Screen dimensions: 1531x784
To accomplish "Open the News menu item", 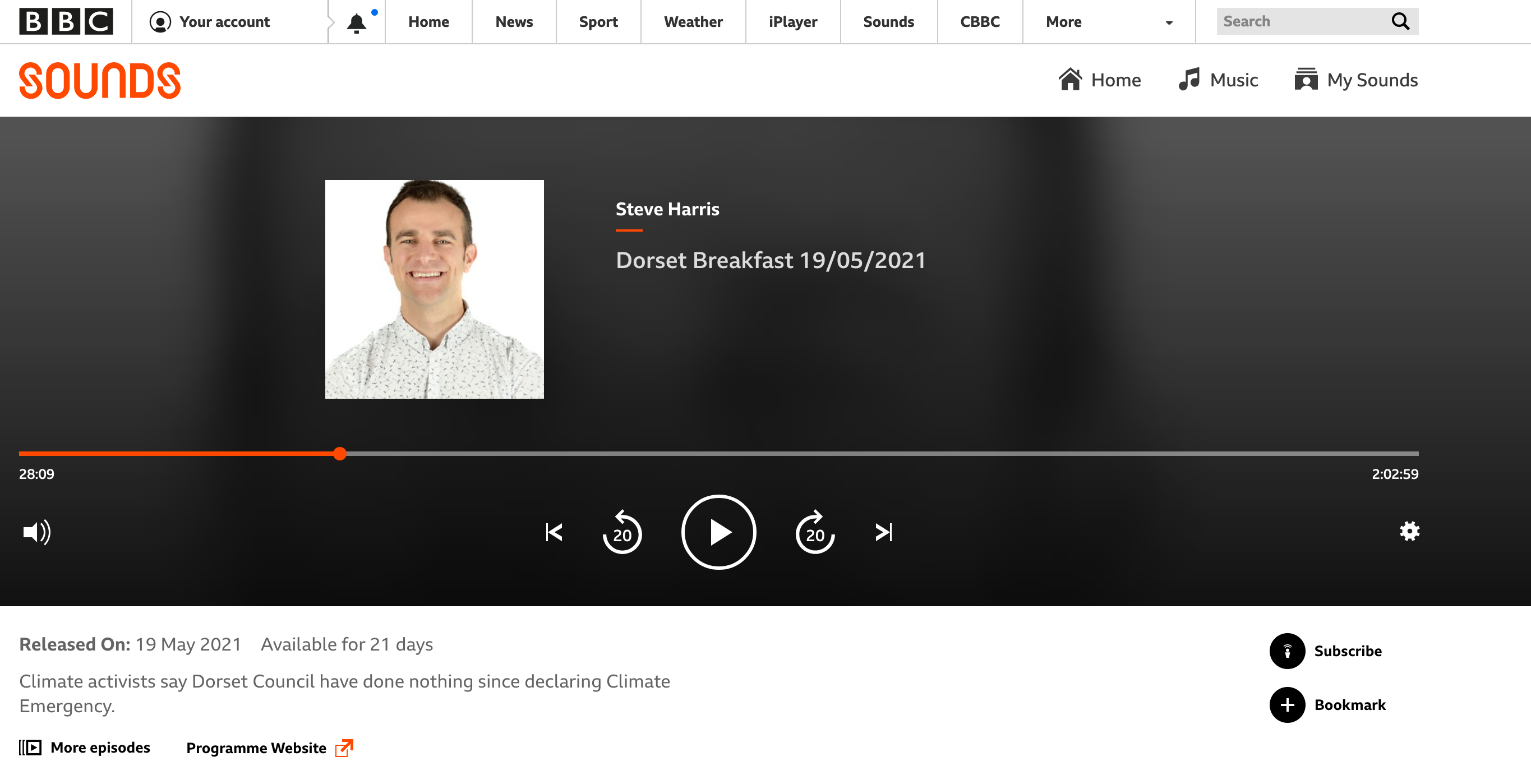I will 514,21.
